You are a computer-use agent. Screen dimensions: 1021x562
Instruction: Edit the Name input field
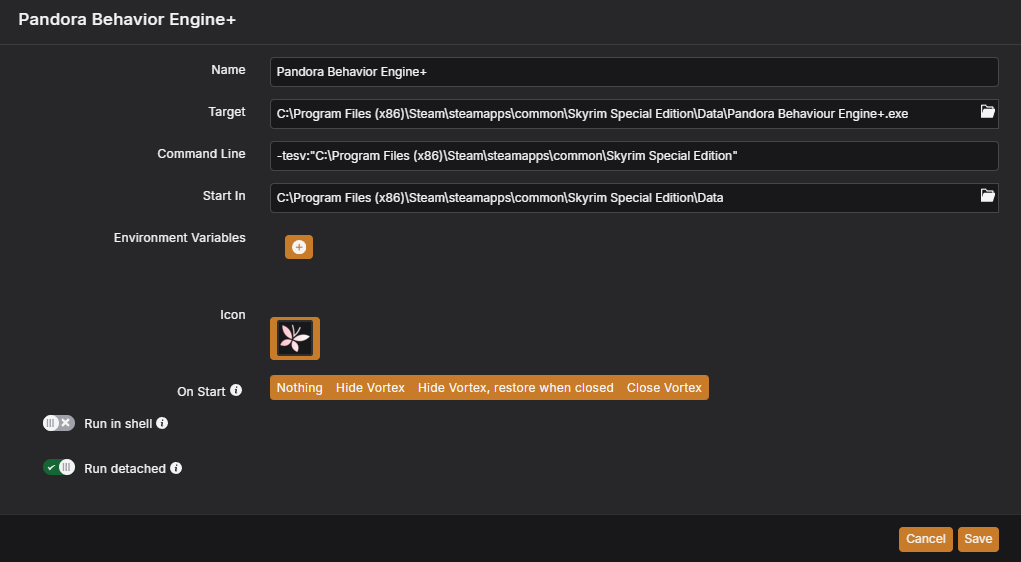[x=634, y=72]
